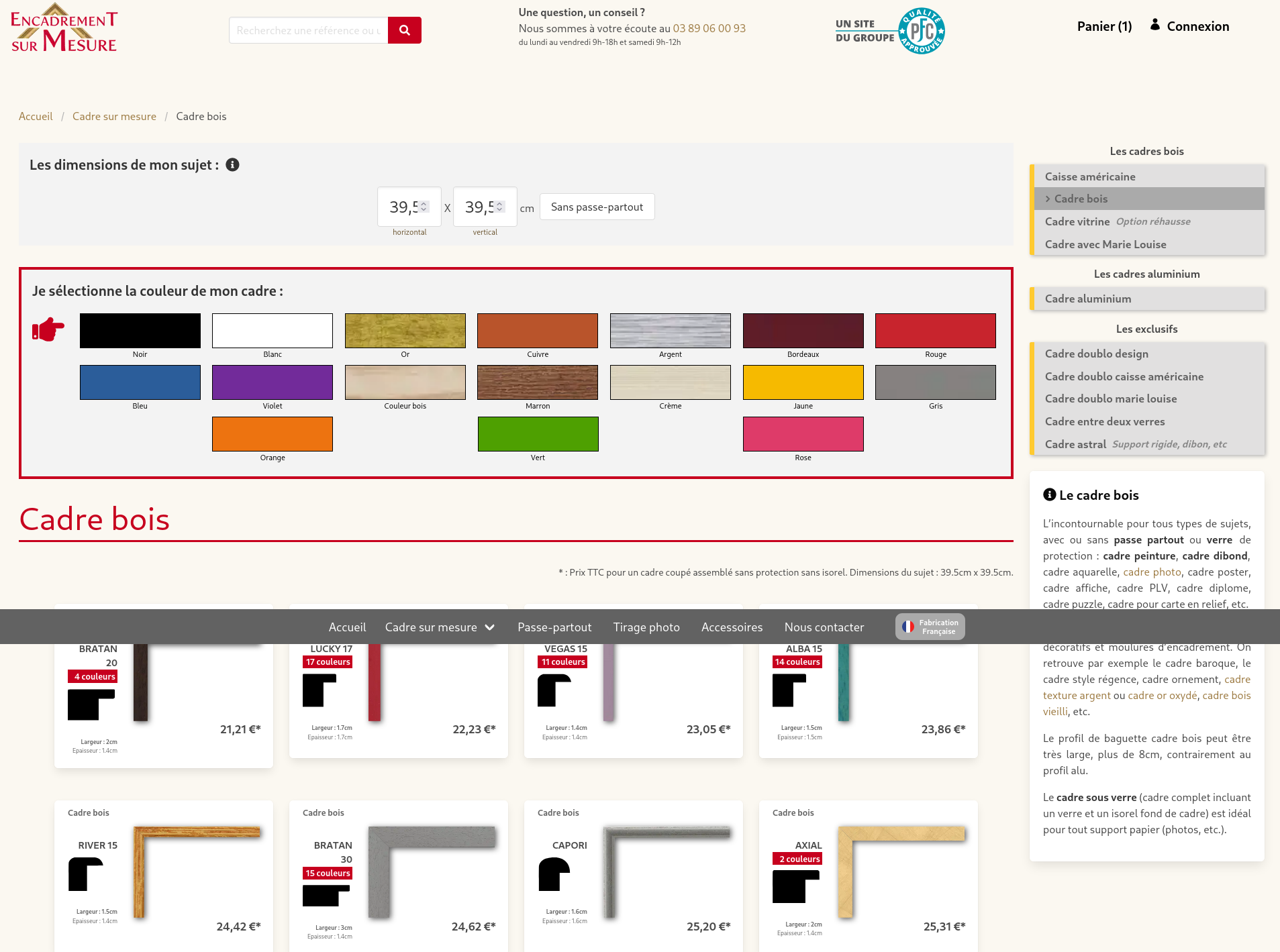Viewport: 1280px width, 952px height.
Task: Click the cadre photo text link
Action: 1152,572
